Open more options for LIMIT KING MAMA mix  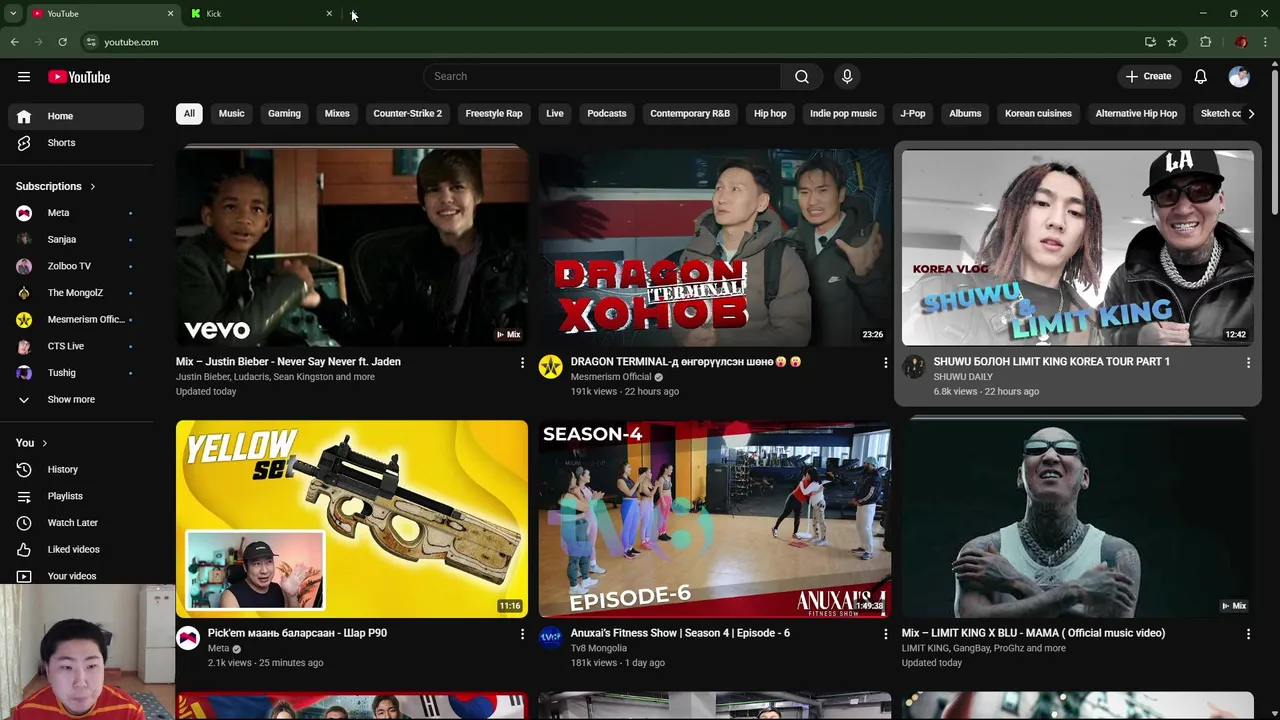[x=1248, y=634]
